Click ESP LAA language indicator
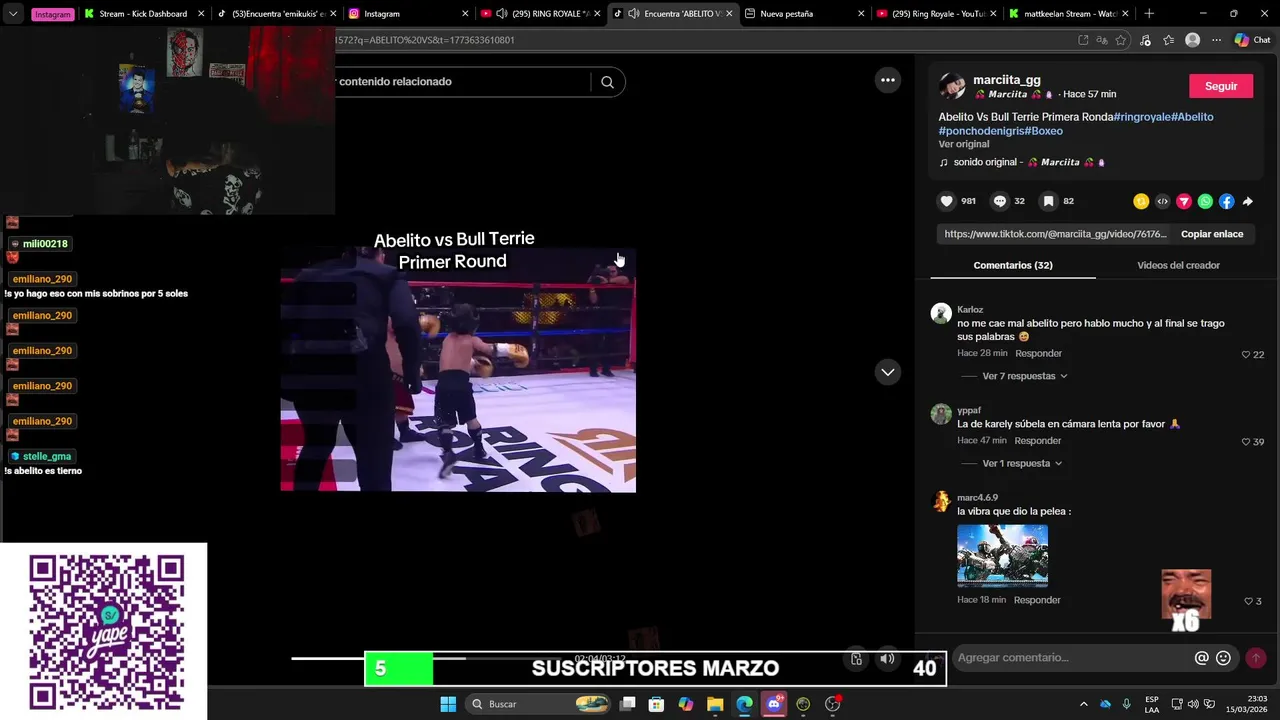 coord(1152,704)
